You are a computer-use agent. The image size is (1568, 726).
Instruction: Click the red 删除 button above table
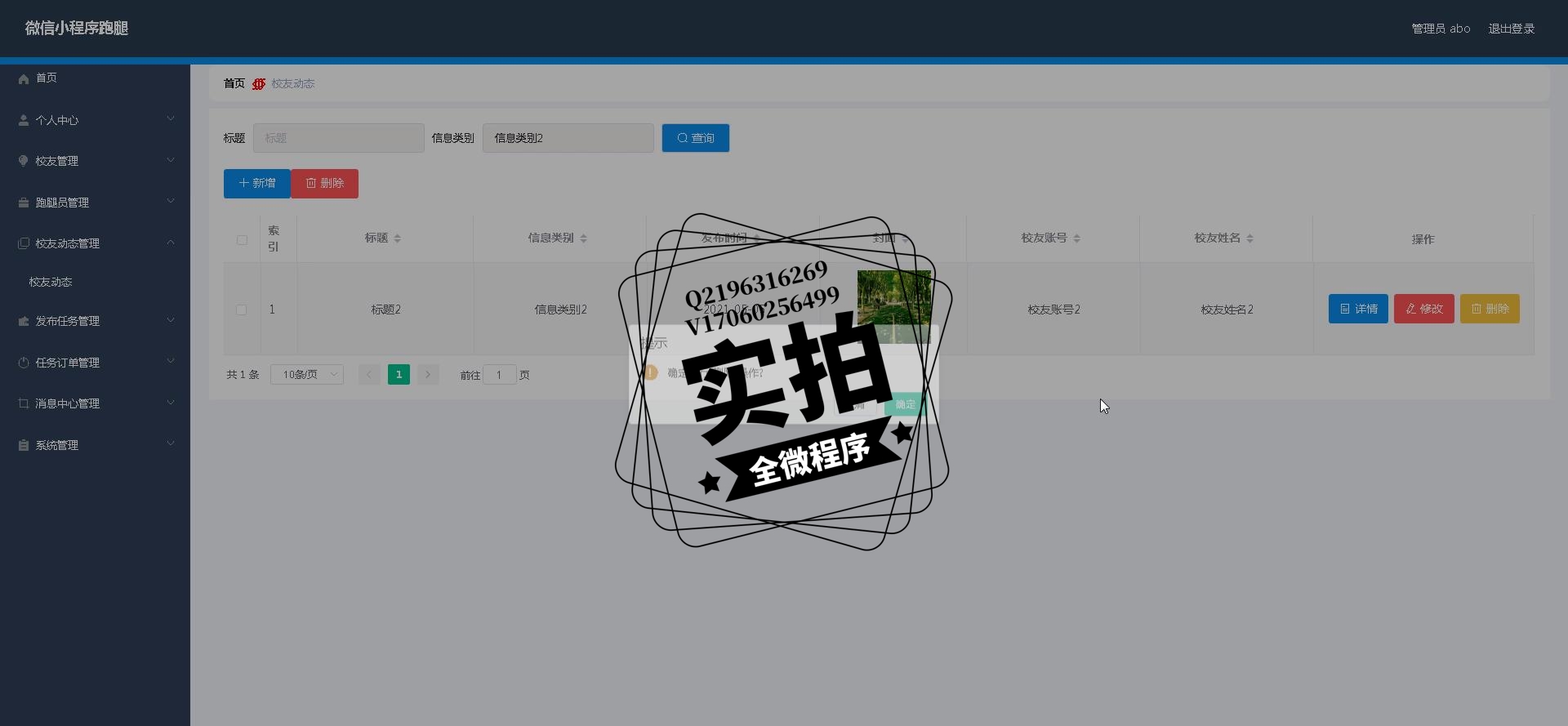pos(325,184)
